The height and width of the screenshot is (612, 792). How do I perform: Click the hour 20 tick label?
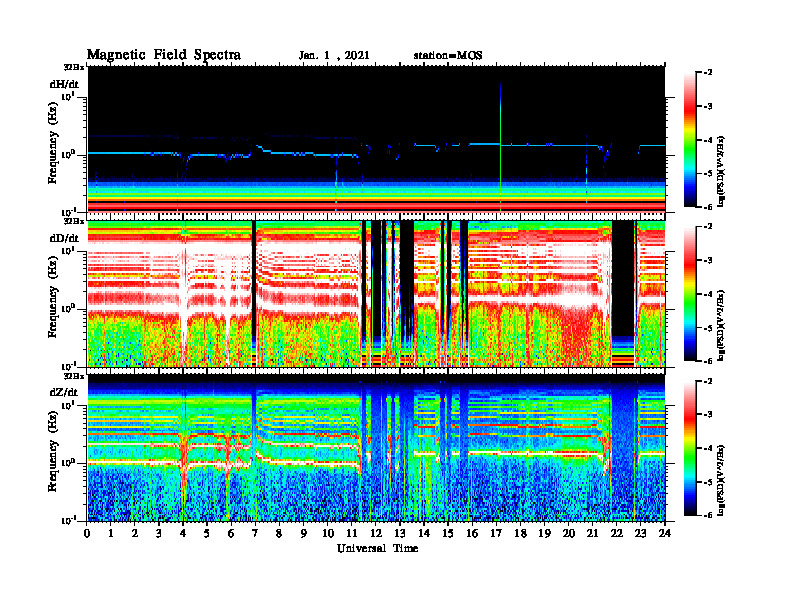569,534
